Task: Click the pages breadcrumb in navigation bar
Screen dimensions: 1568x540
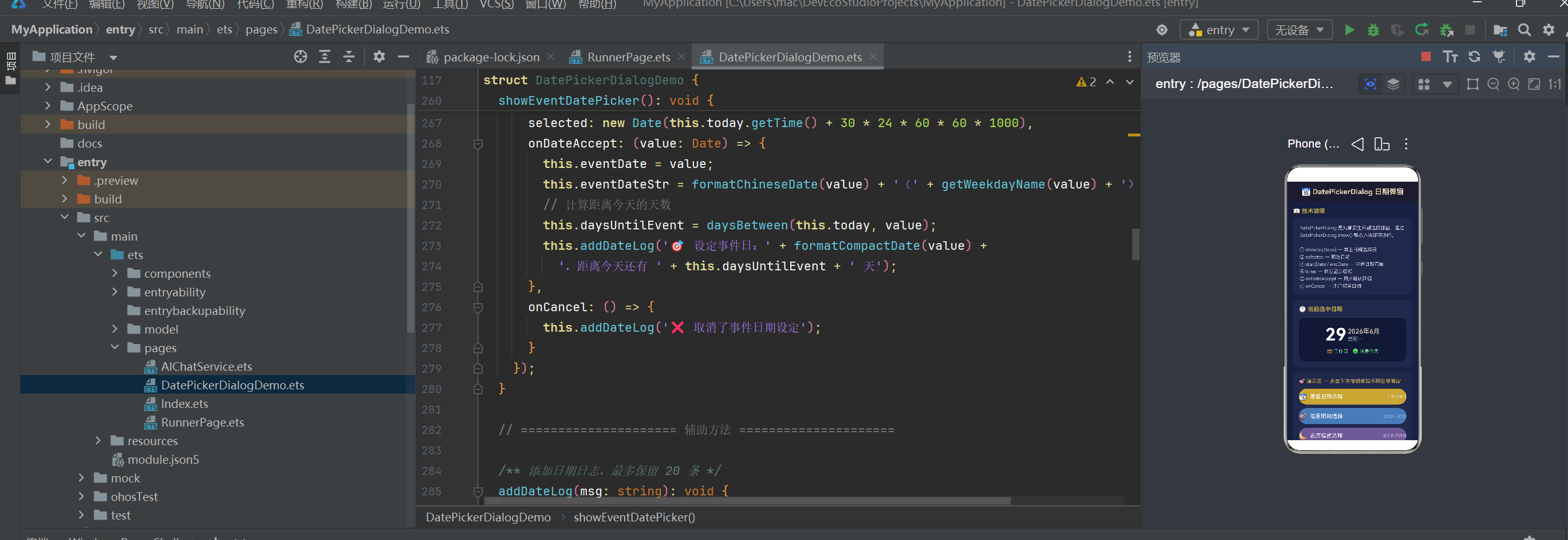Action: tap(261, 30)
